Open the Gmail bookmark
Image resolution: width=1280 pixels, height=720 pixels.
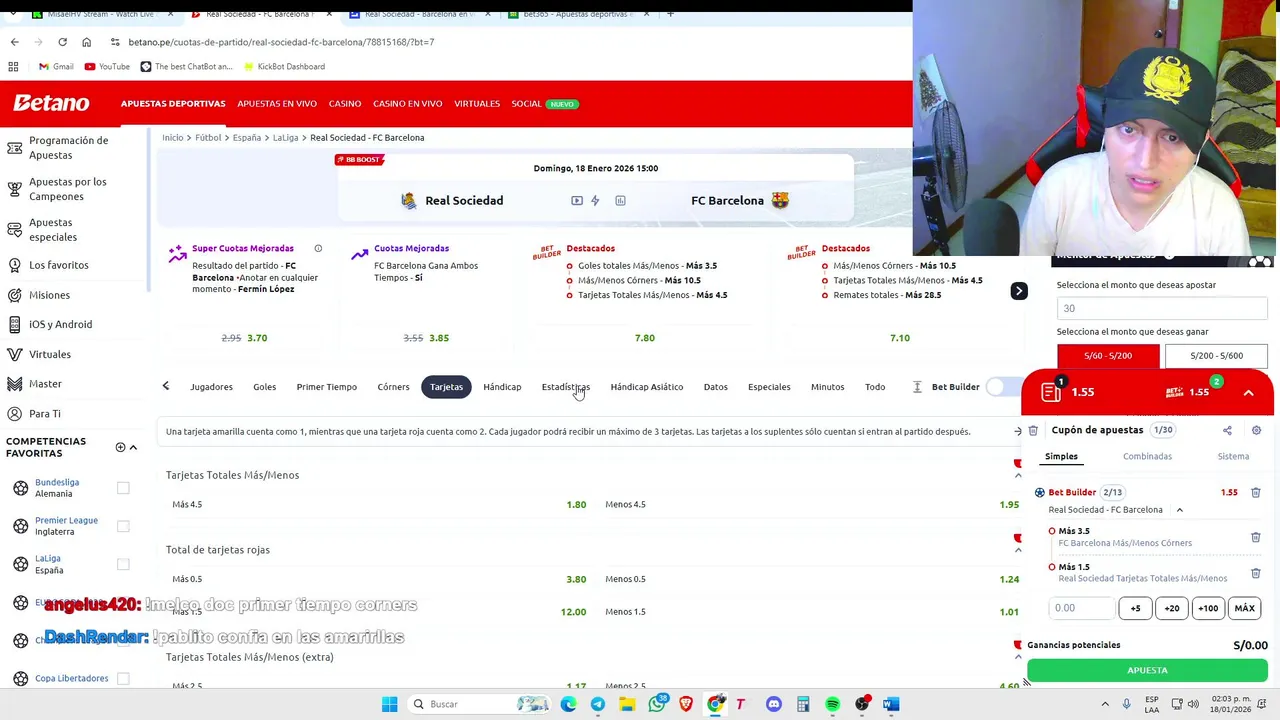pyautogui.click(x=56, y=66)
